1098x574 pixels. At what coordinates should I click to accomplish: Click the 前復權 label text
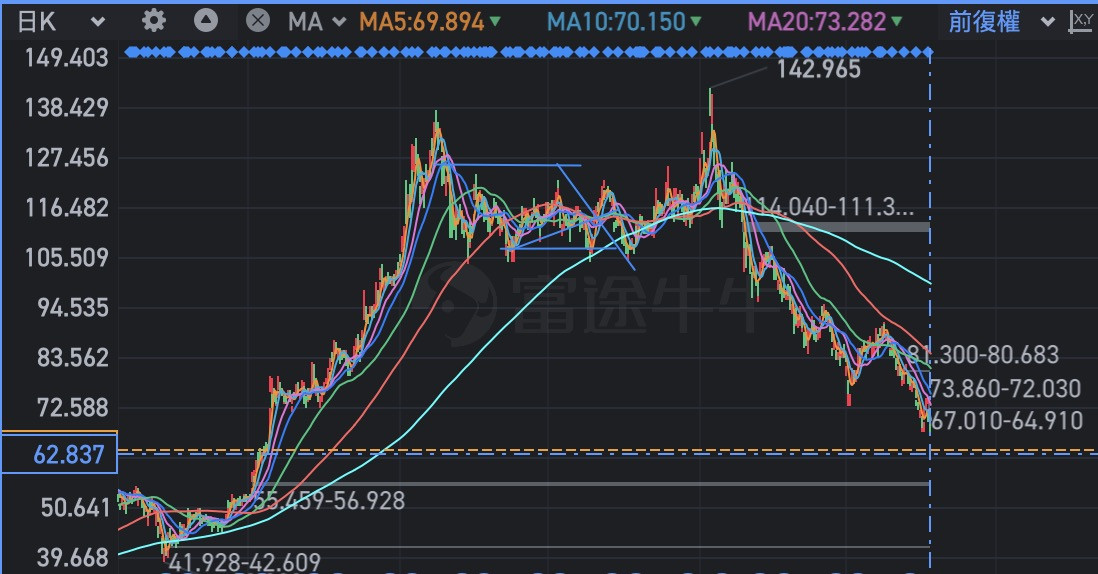click(x=984, y=22)
